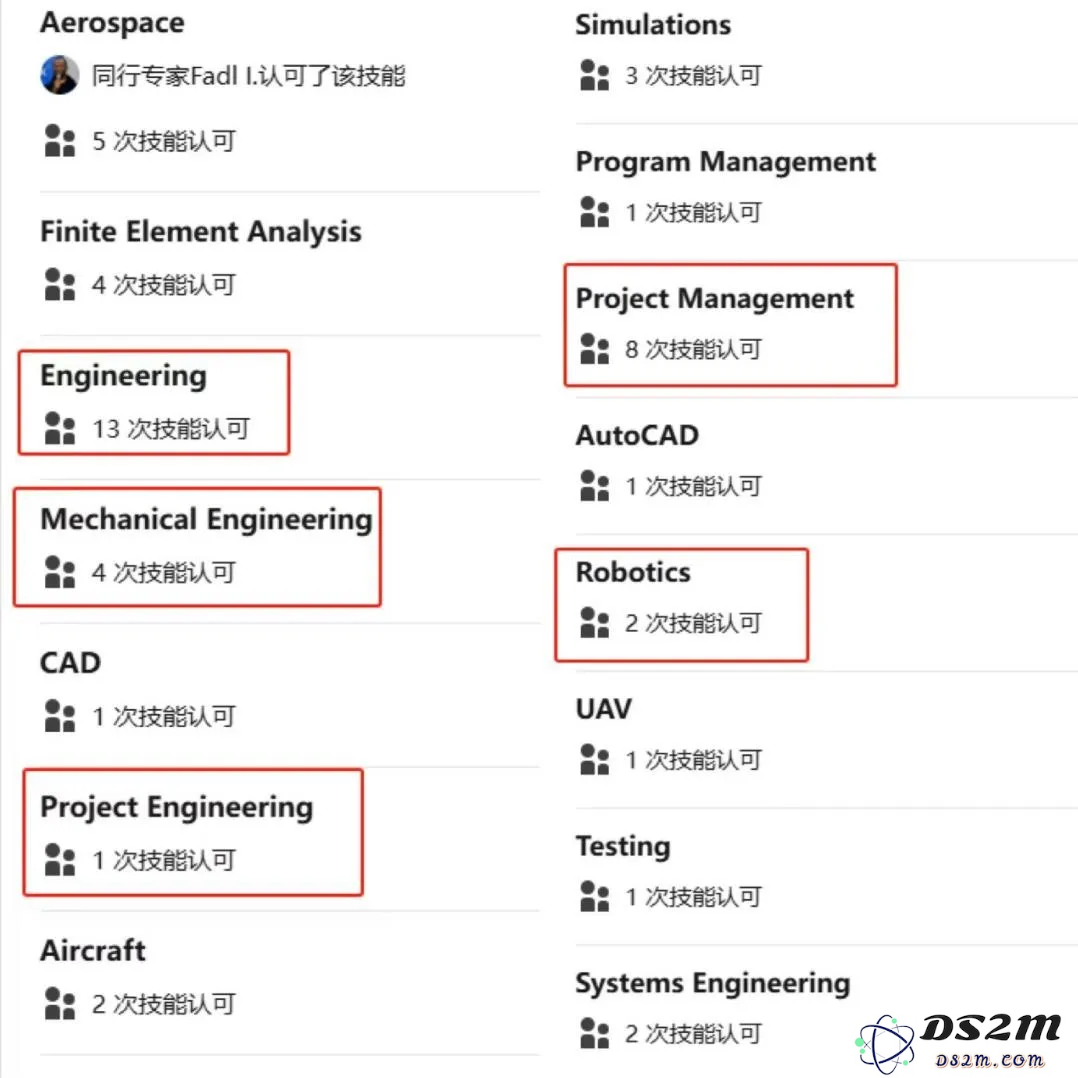Image resolution: width=1078 pixels, height=1078 pixels.
Task: Click the endorsers icon under Engineering
Action: (59, 428)
